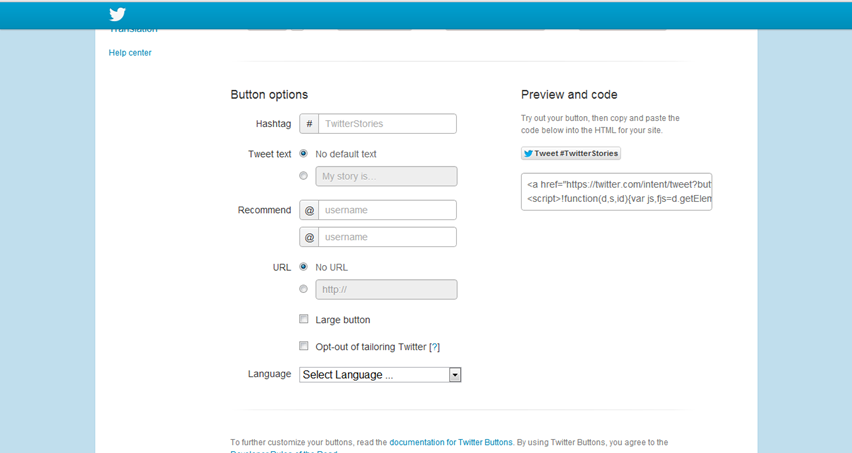852x453 pixels.
Task: Click the Tweet #TwitterStories preview button
Action: click(571, 153)
